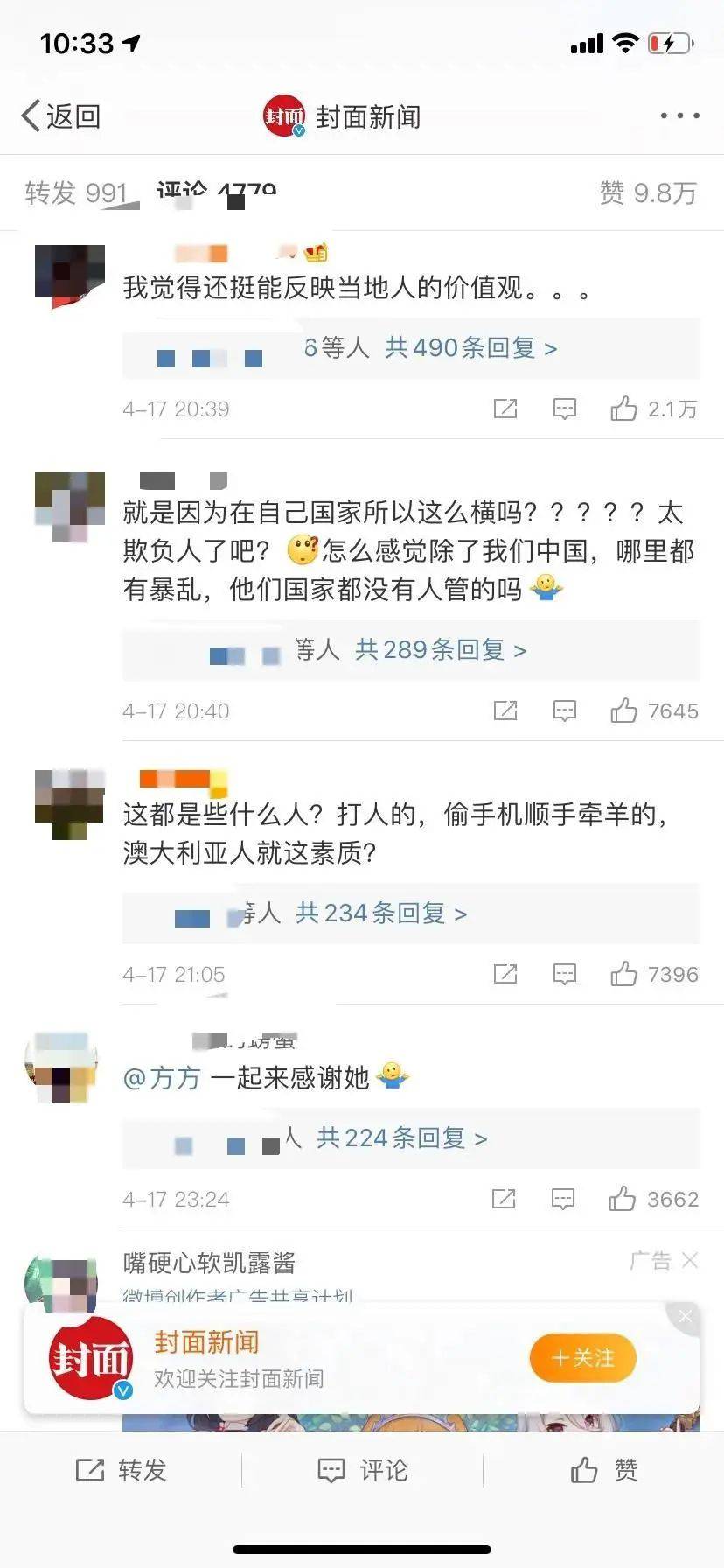Tap comment icon on 4-17 23:24 comment
The height and width of the screenshot is (1568, 724).
click(x=563, y=1199)
